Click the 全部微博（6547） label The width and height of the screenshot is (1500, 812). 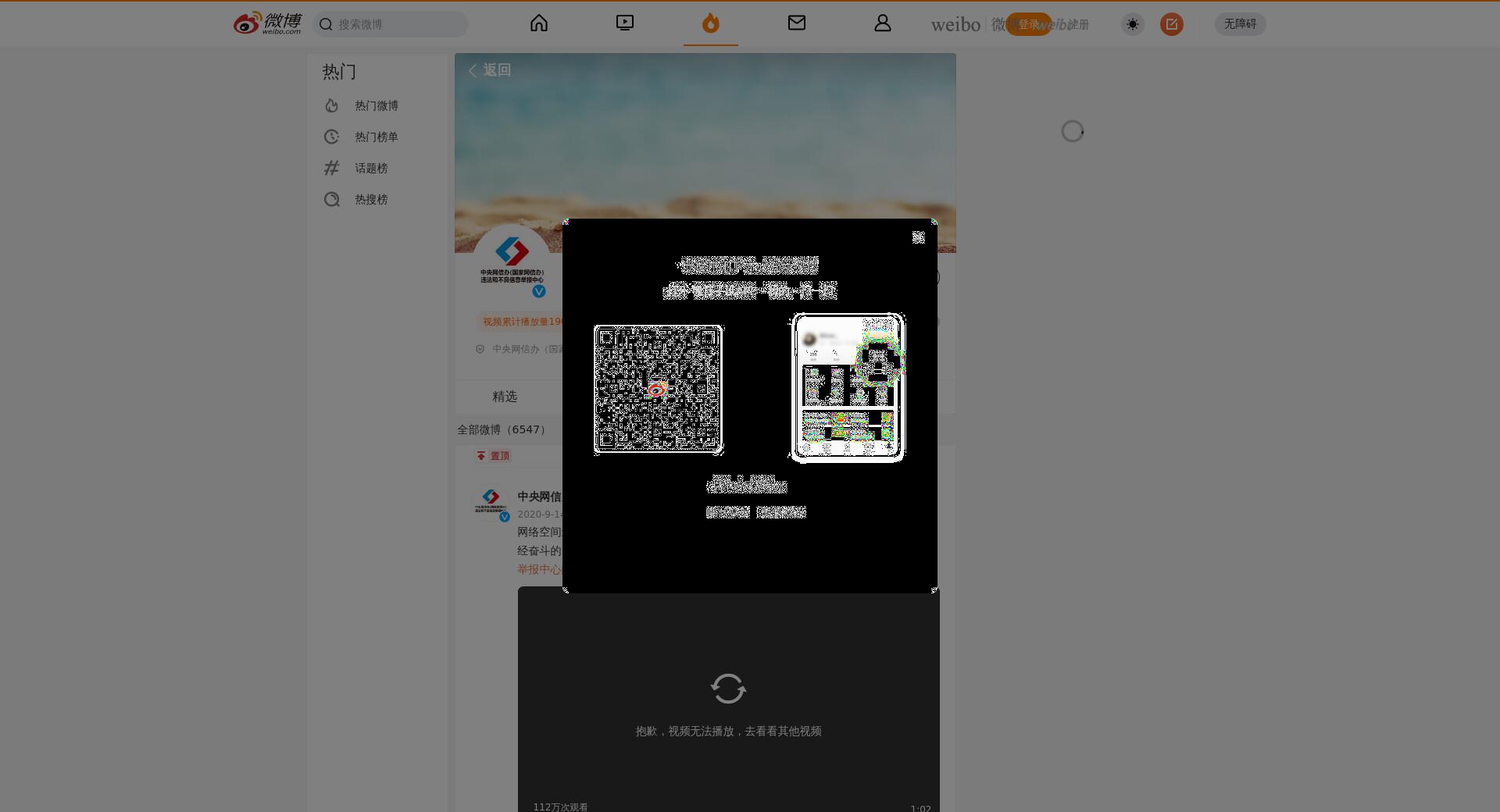(x=502, y=429)
